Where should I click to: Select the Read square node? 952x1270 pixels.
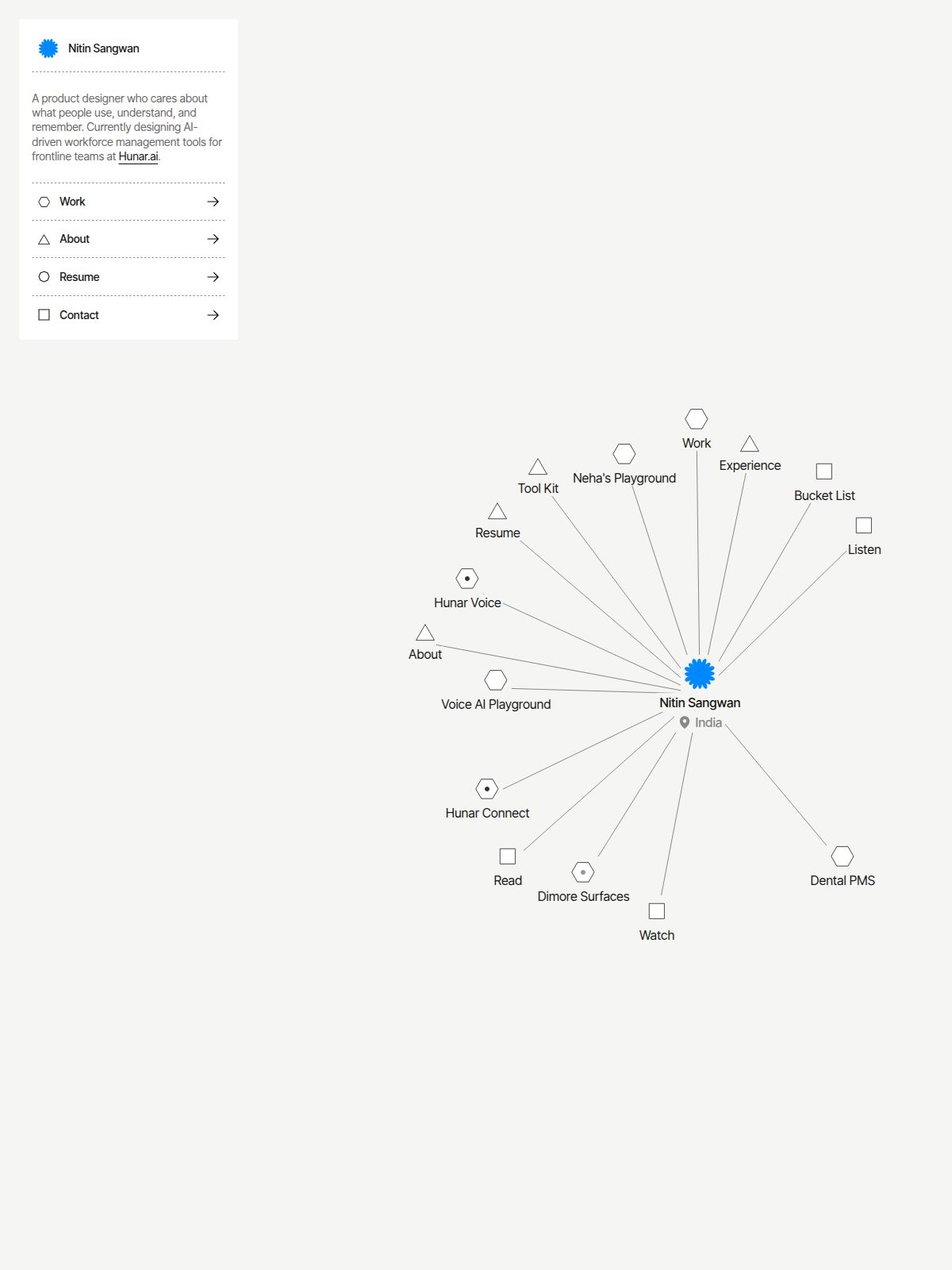coord(508,856)
